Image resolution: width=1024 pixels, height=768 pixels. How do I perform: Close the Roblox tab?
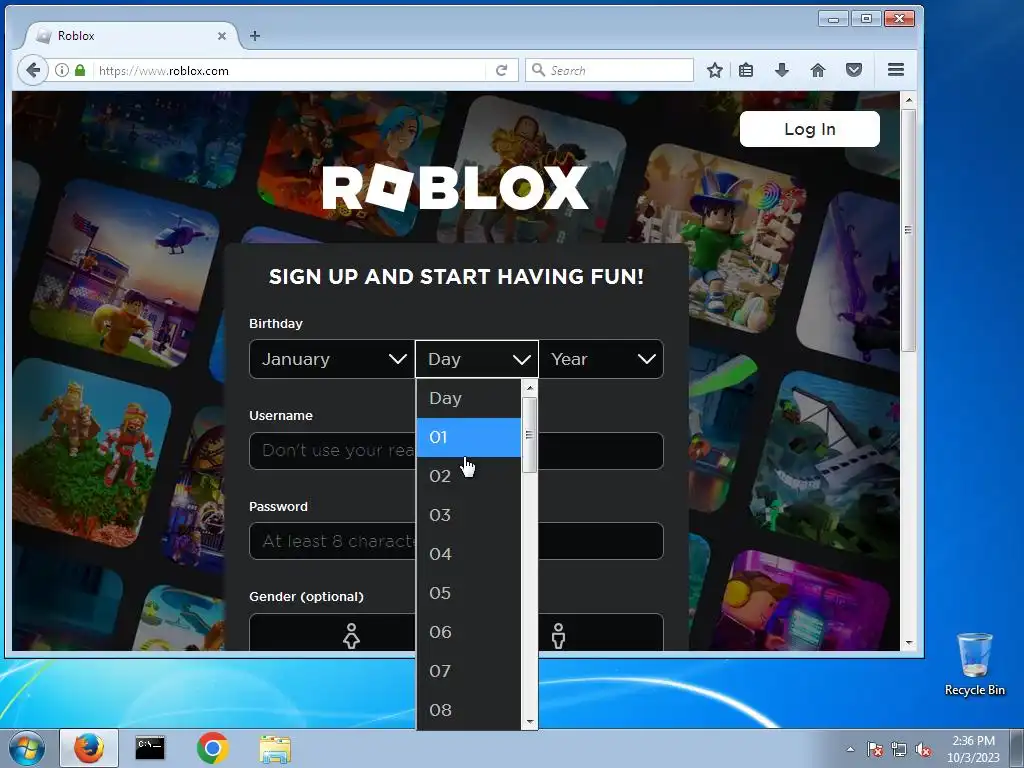pyautogui.click(x=222, y=36)
